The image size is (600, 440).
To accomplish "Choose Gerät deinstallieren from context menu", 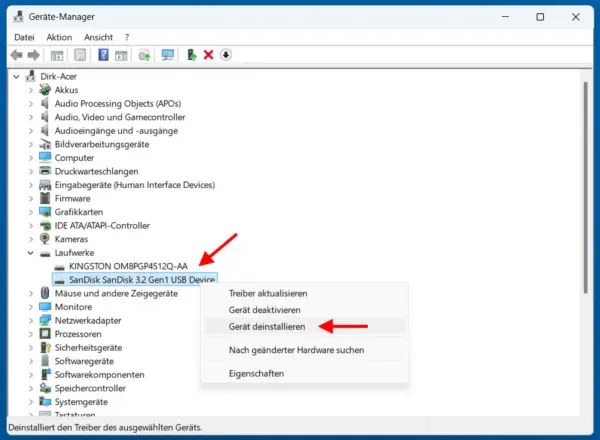I will coord(305,326).
